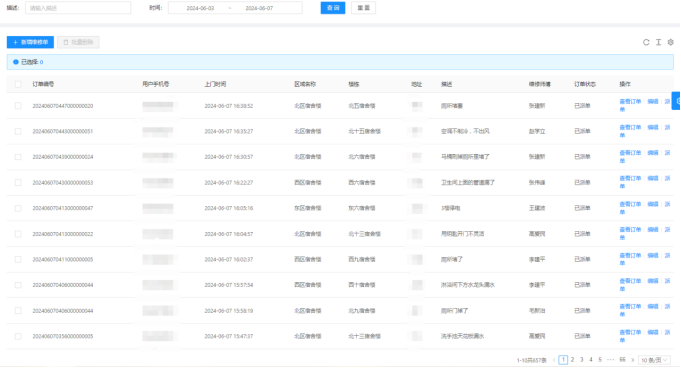Click the 东区宿舍楼 area cell
This screenshot has height=368, width=681.
(307, 209)
